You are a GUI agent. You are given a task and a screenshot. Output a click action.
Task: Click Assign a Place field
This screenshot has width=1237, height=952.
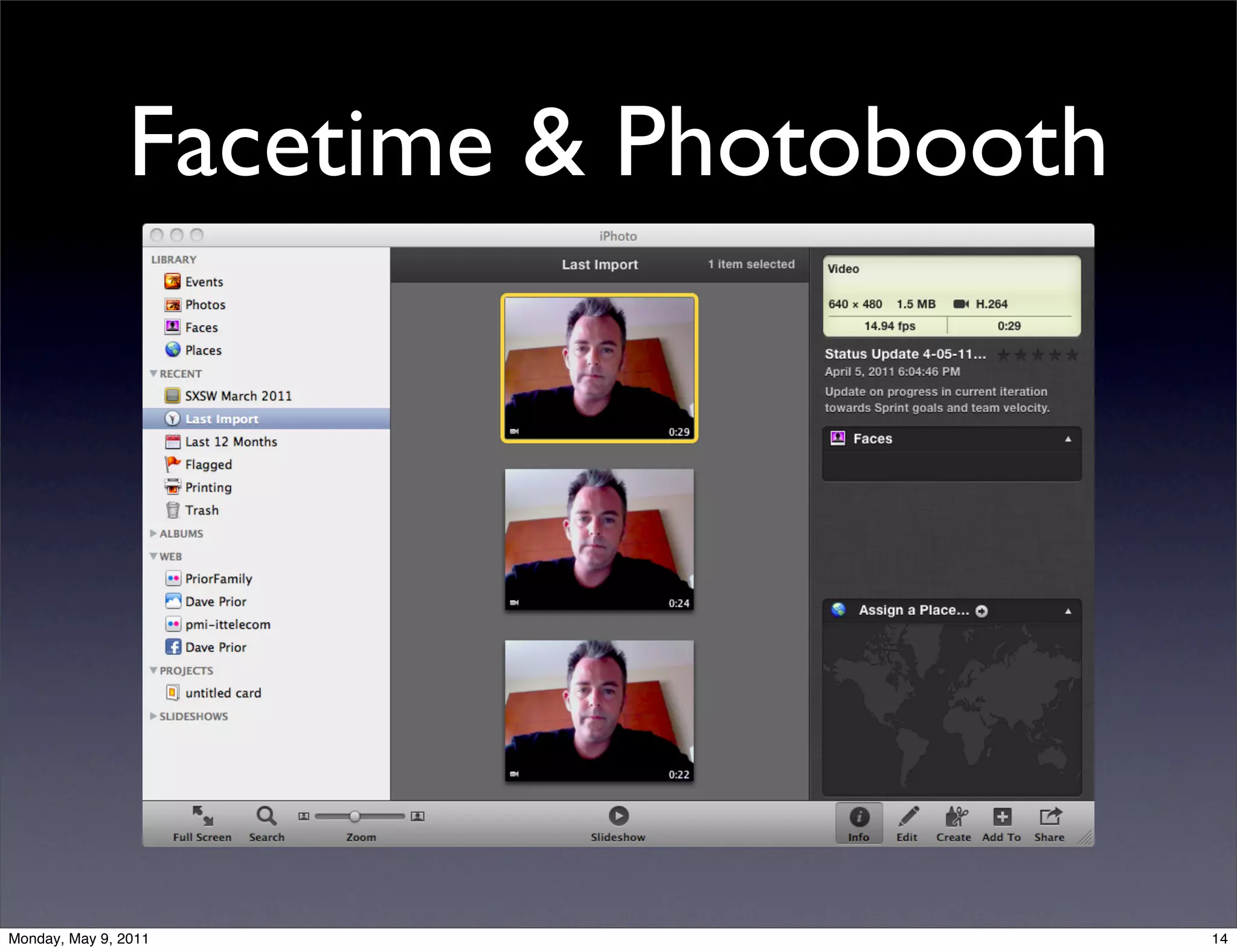(x=914, y=610)
